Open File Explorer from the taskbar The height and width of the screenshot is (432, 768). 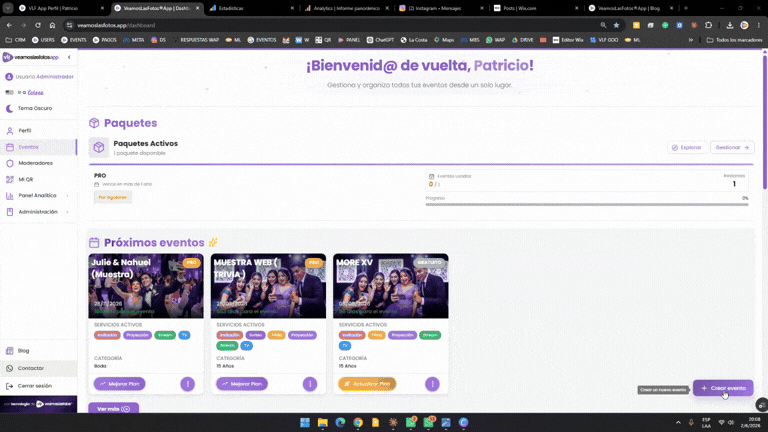(x=322, y=422)
